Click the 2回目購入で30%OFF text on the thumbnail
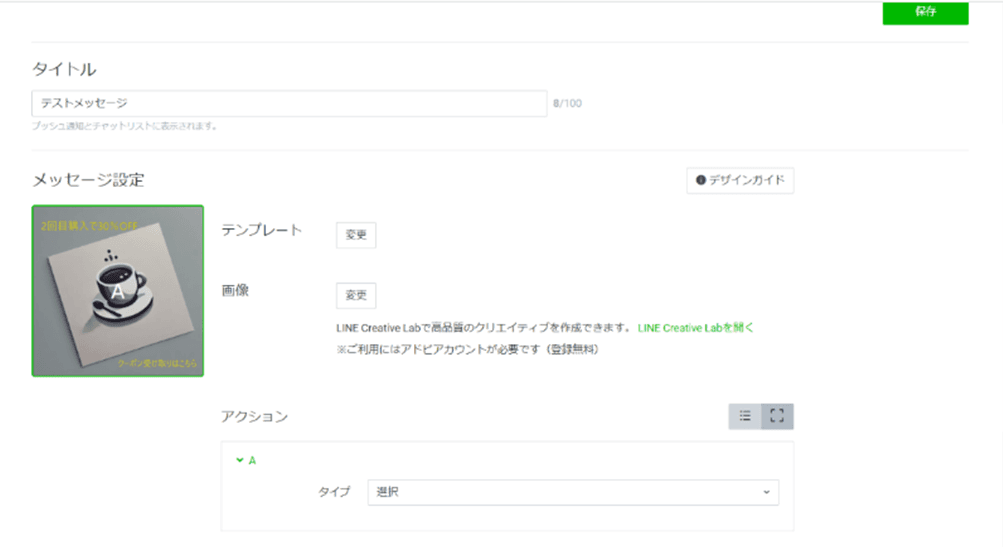Viewport: 1003px width, 547px height. (x=88, y=226)
